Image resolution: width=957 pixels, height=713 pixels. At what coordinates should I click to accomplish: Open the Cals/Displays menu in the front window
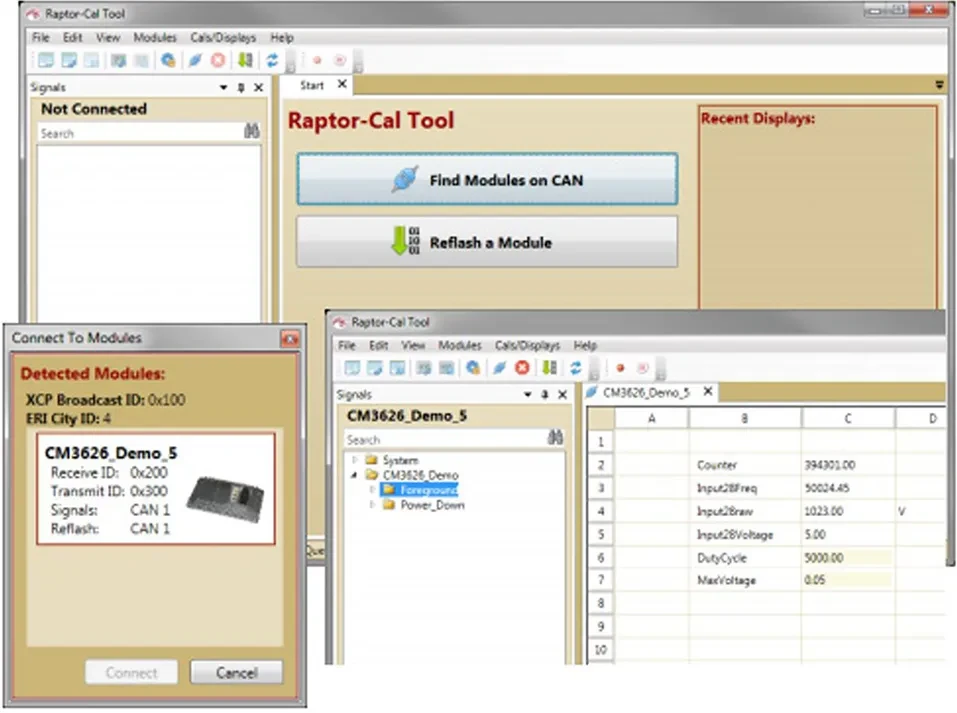point(527,345)
